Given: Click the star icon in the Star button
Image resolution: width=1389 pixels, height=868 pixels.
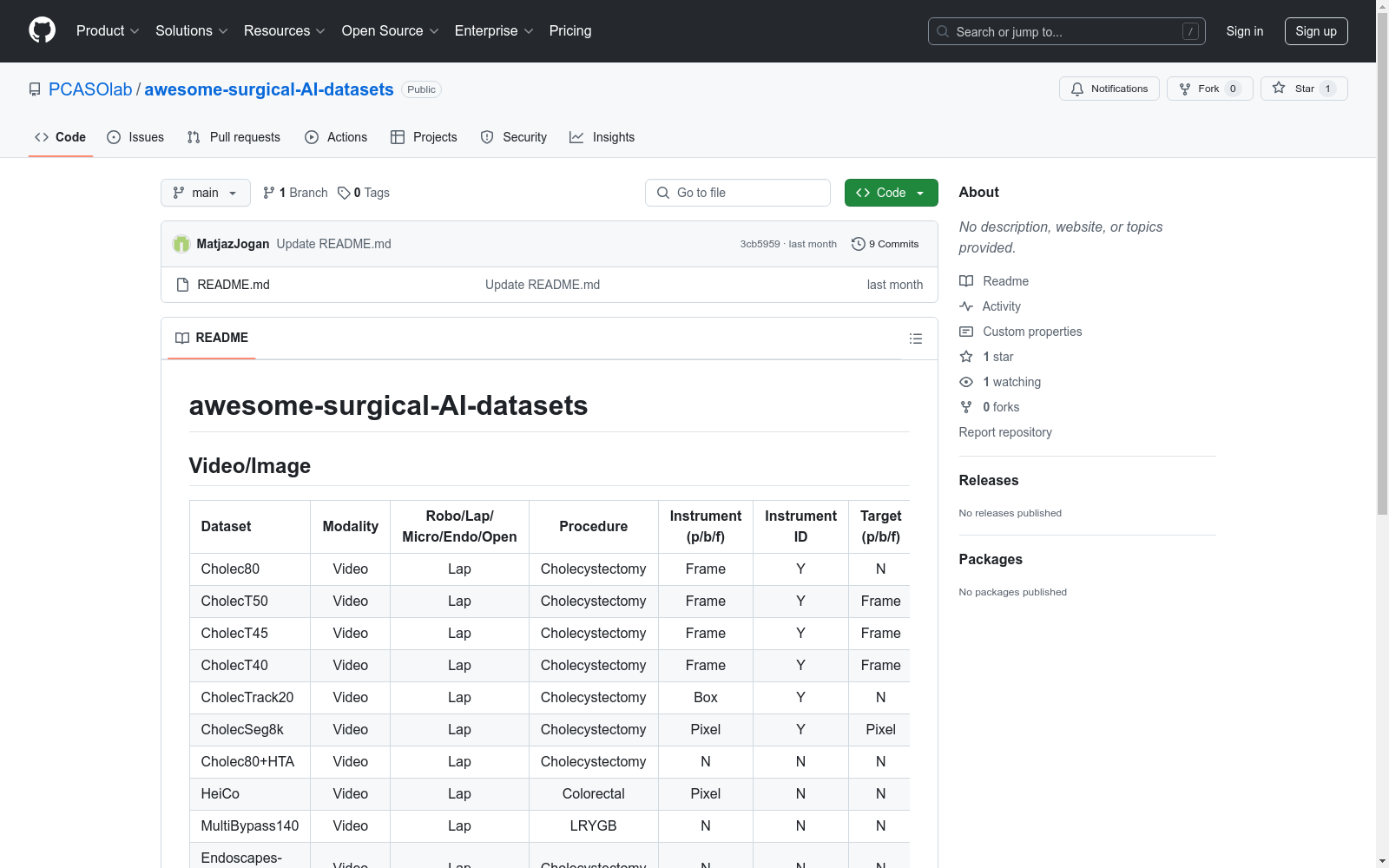Looking at the screenshot, I should tap(1279, 89).
